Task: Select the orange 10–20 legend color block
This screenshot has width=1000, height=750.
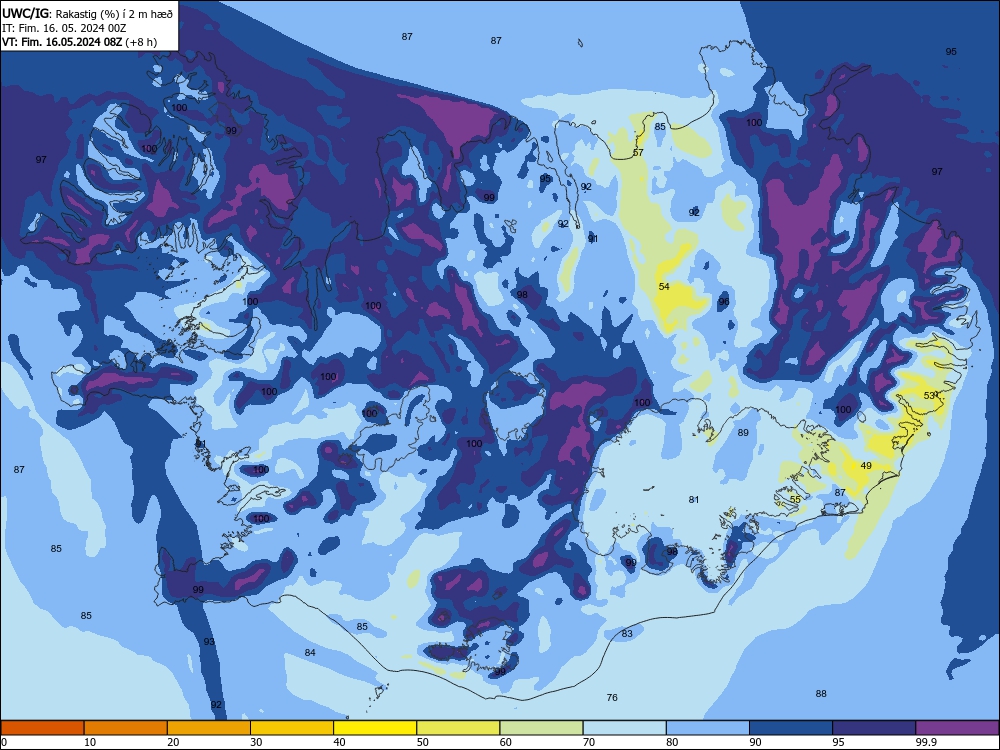Action: pos(126,728)
